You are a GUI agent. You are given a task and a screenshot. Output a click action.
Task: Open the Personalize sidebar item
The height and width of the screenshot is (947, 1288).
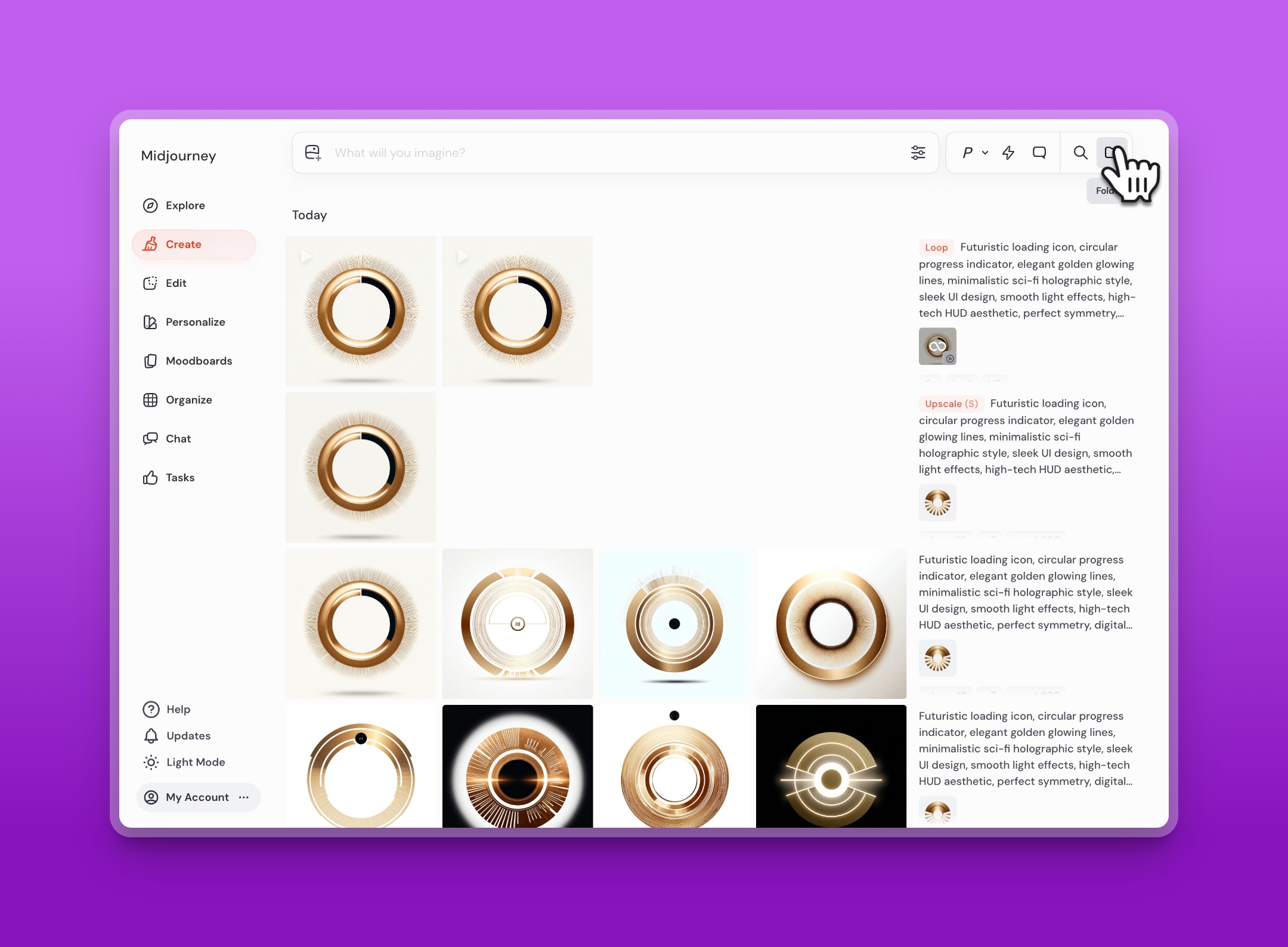click(x=195, y=322)
